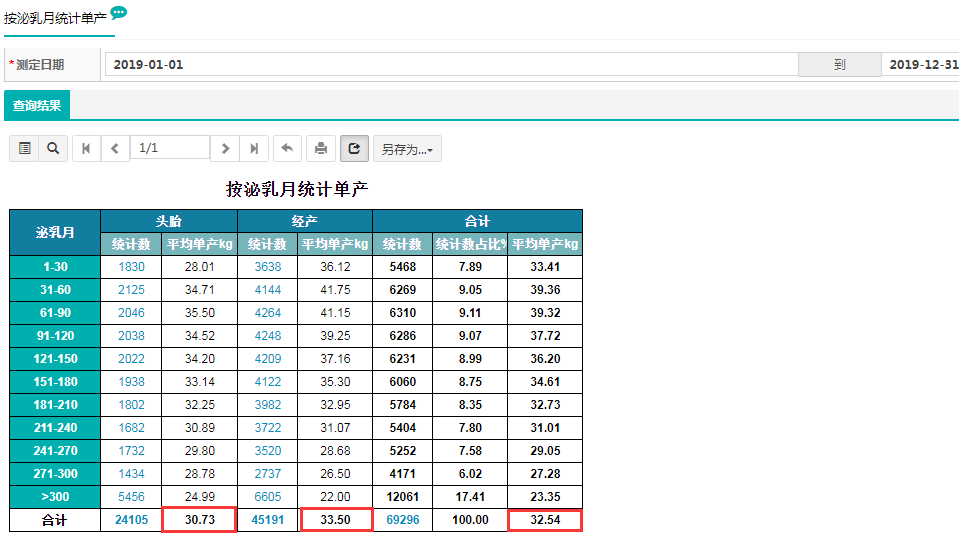Image resolution: width=959 pixels, height=535 pixels.
Task: Click the page number box showing 1/1
Action: pos(170,148)
